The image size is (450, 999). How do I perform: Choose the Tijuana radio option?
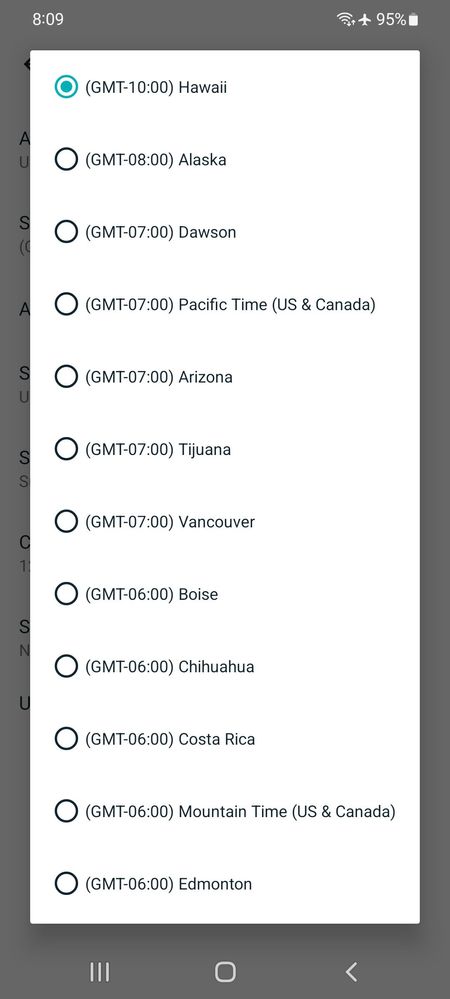[66, 449]
